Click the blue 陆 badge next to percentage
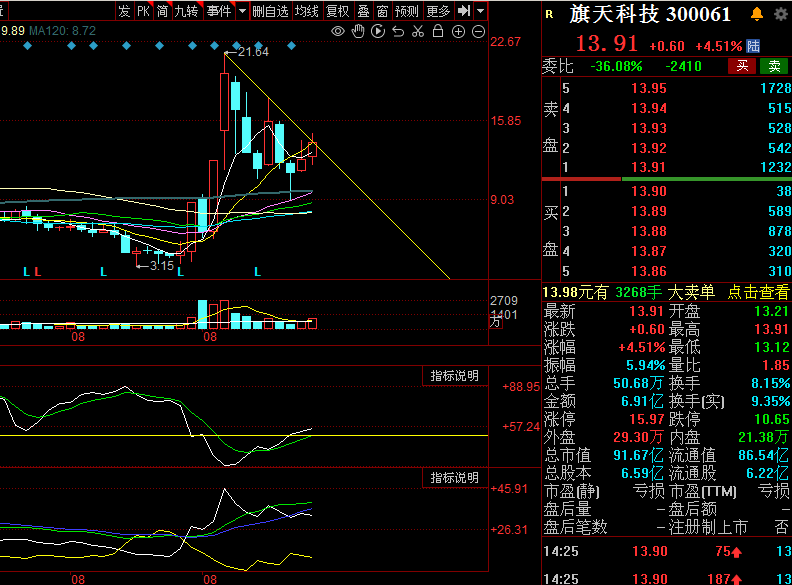 753,46
